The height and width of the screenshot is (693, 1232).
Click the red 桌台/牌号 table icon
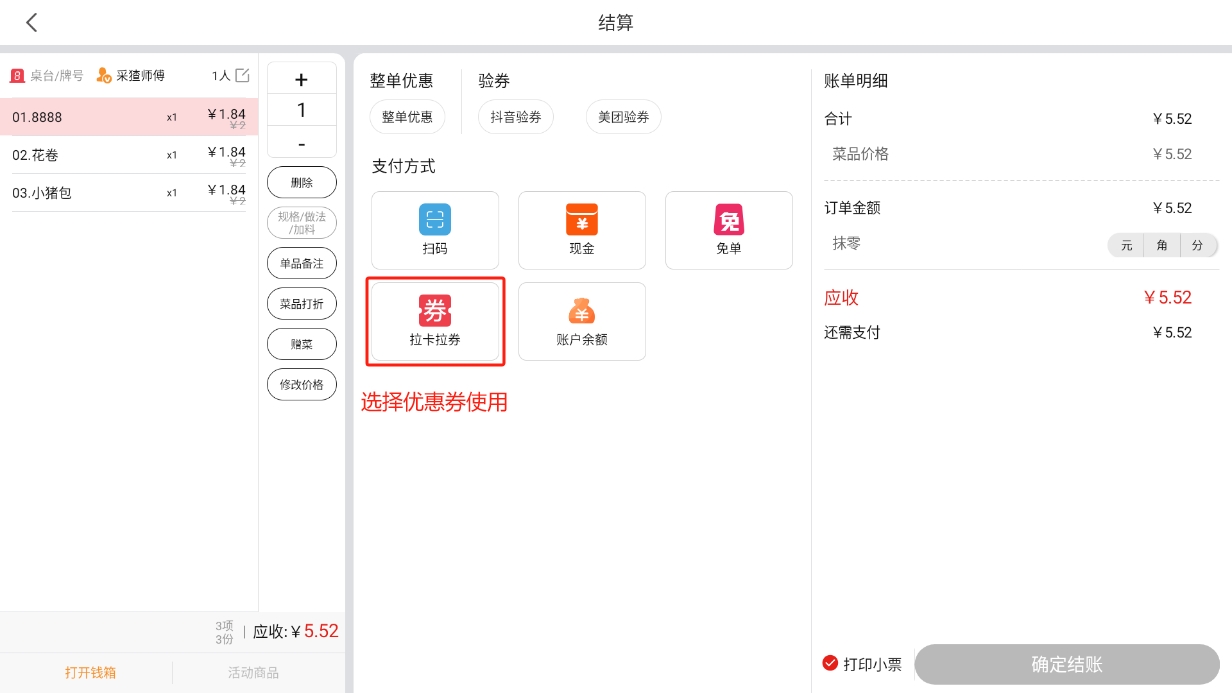pyautogui.click(x=17, y=75)
